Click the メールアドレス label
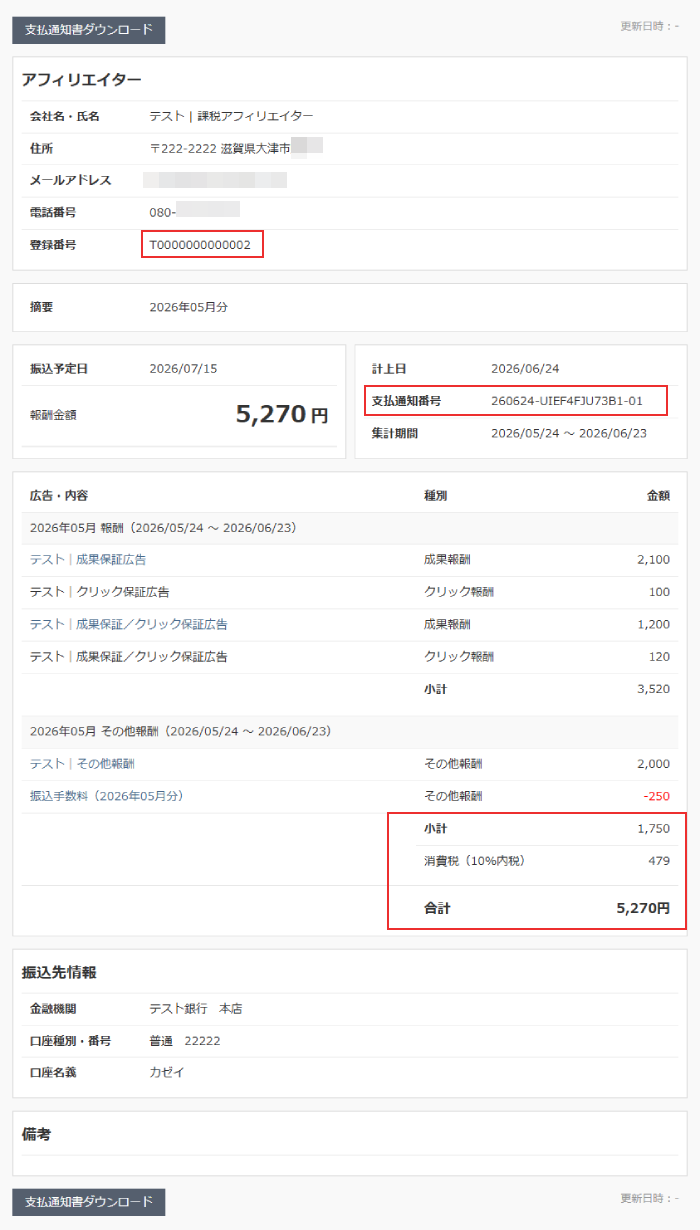Image resolution: width=700 pixels, height=1230 pixels. tap(71, 181)
